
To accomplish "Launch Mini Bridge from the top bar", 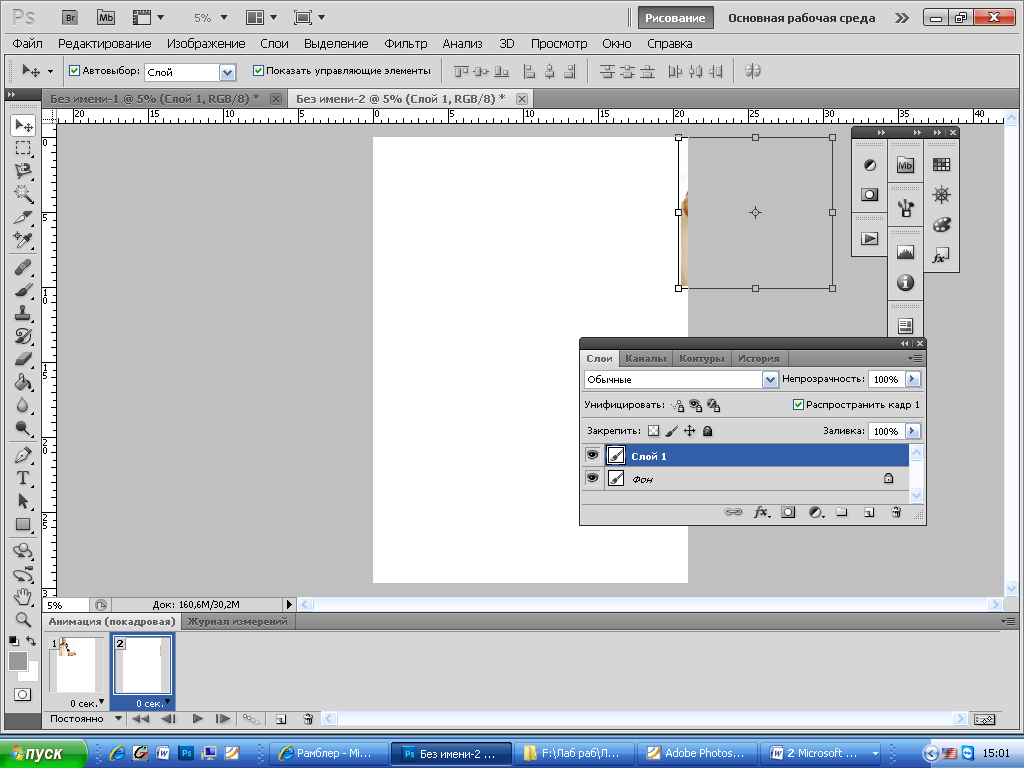I will point(106,18).
